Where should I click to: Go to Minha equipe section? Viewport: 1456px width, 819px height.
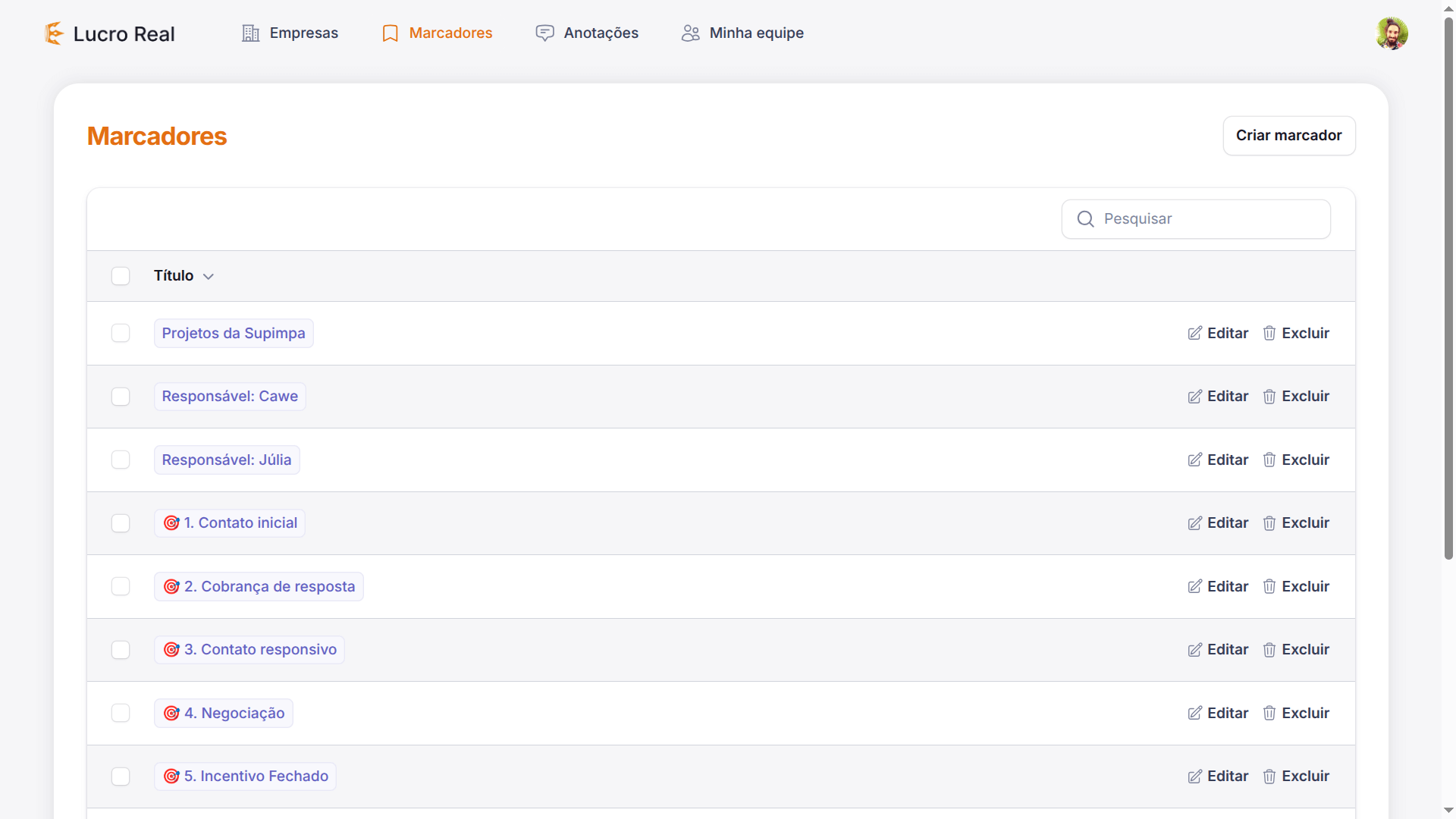coord(756,33)
